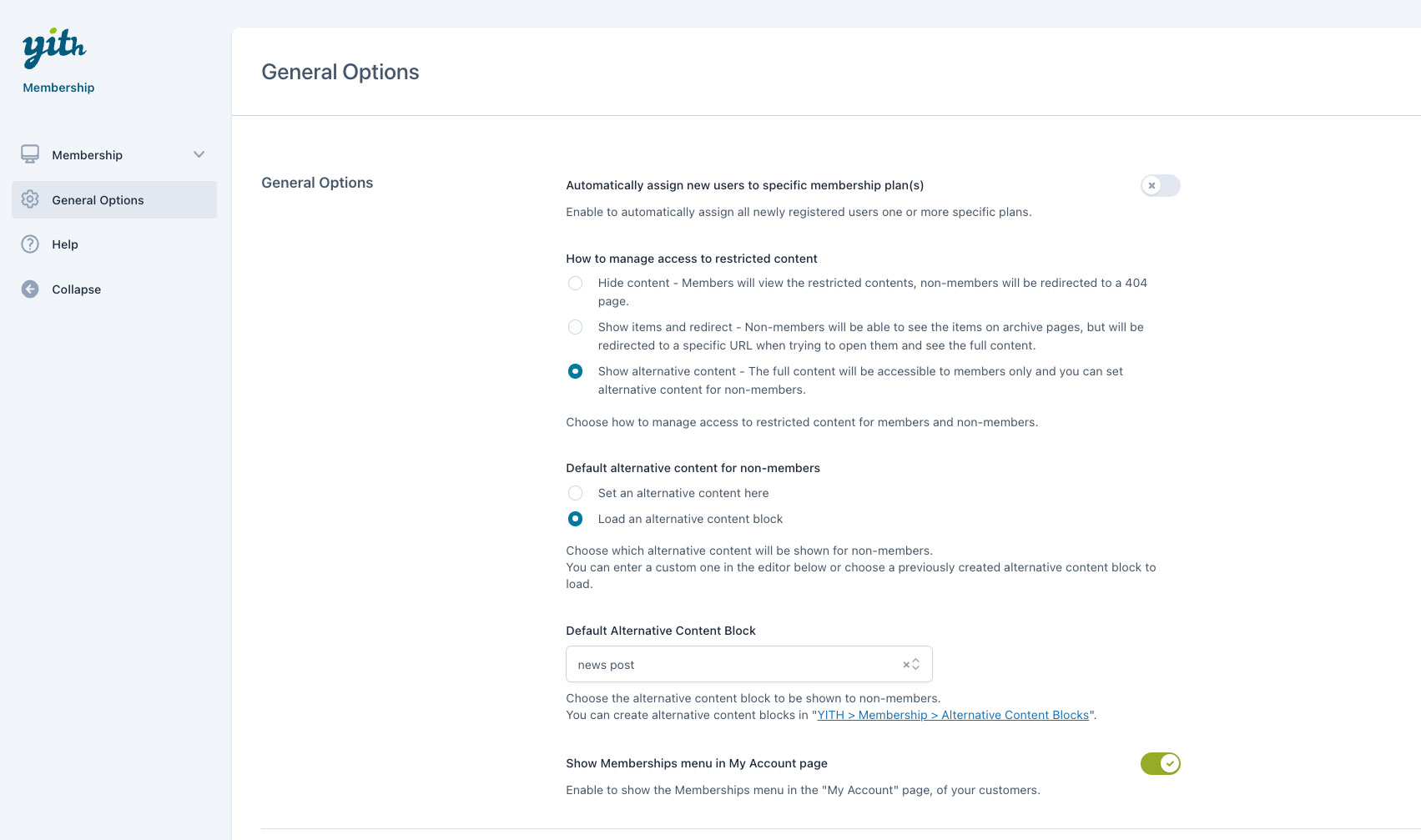This screenshot has height=840, width=1421.
Task: Click the Collapse sidebar label
Action: 76,289
